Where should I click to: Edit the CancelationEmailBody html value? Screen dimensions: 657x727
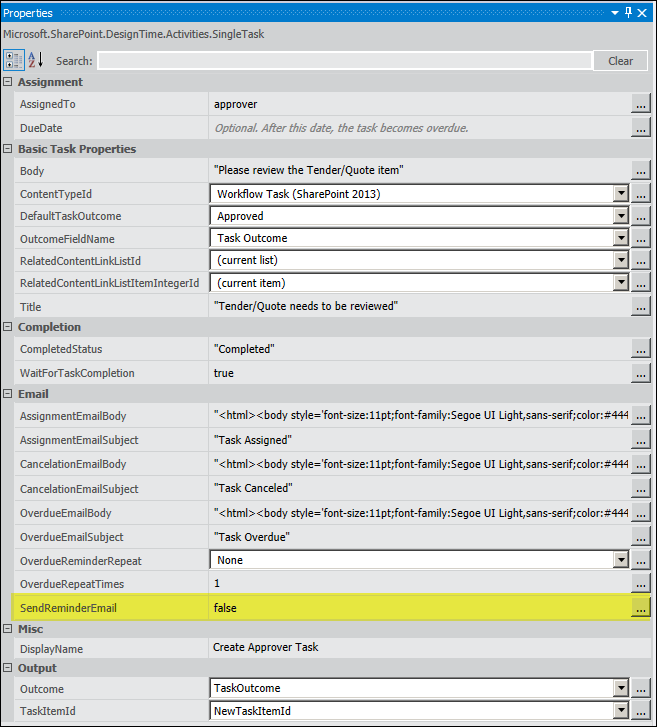point(421,464)
